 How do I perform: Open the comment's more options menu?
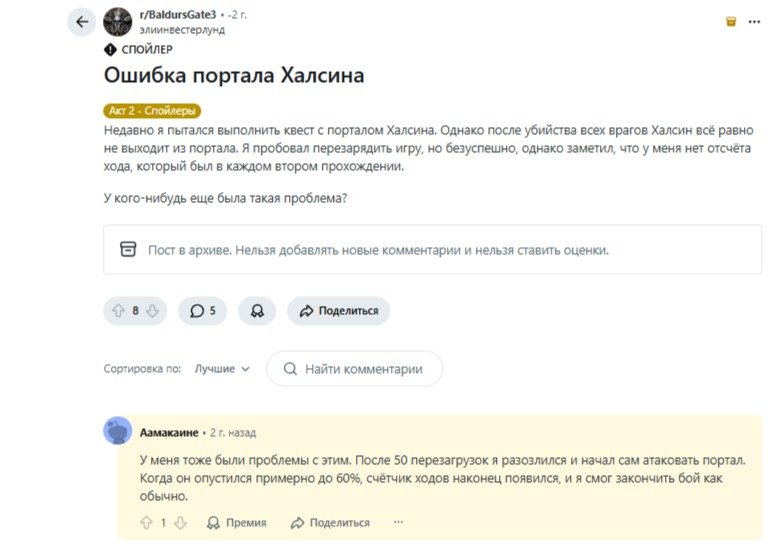pos(399,522)
